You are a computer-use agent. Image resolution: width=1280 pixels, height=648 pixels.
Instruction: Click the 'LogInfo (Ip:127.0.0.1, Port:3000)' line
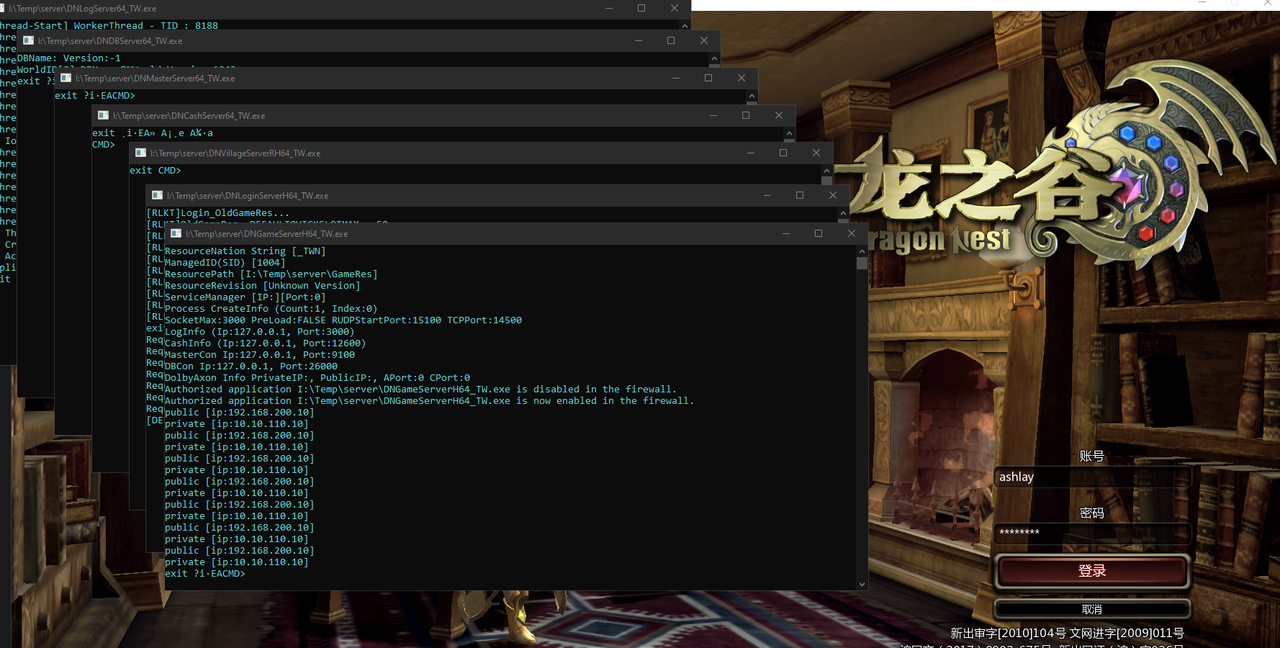pos(260,332)
